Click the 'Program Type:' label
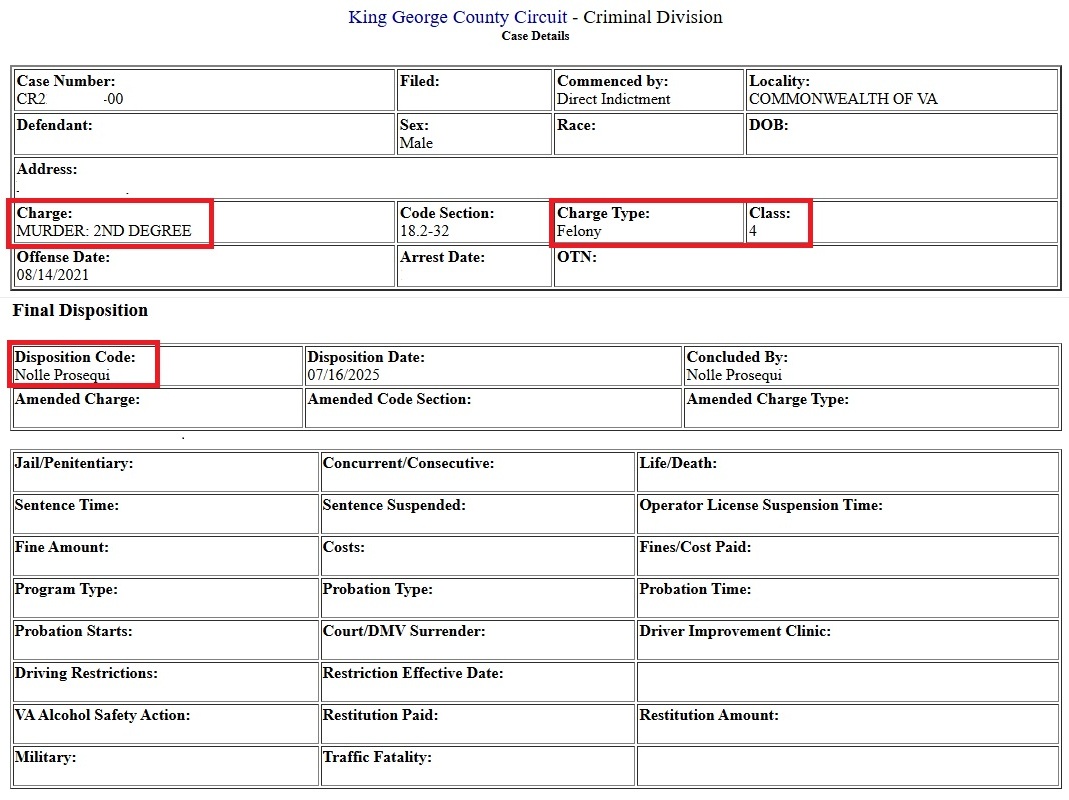The width and height of the screenshot is (1069, 800). tap(66, 589)
